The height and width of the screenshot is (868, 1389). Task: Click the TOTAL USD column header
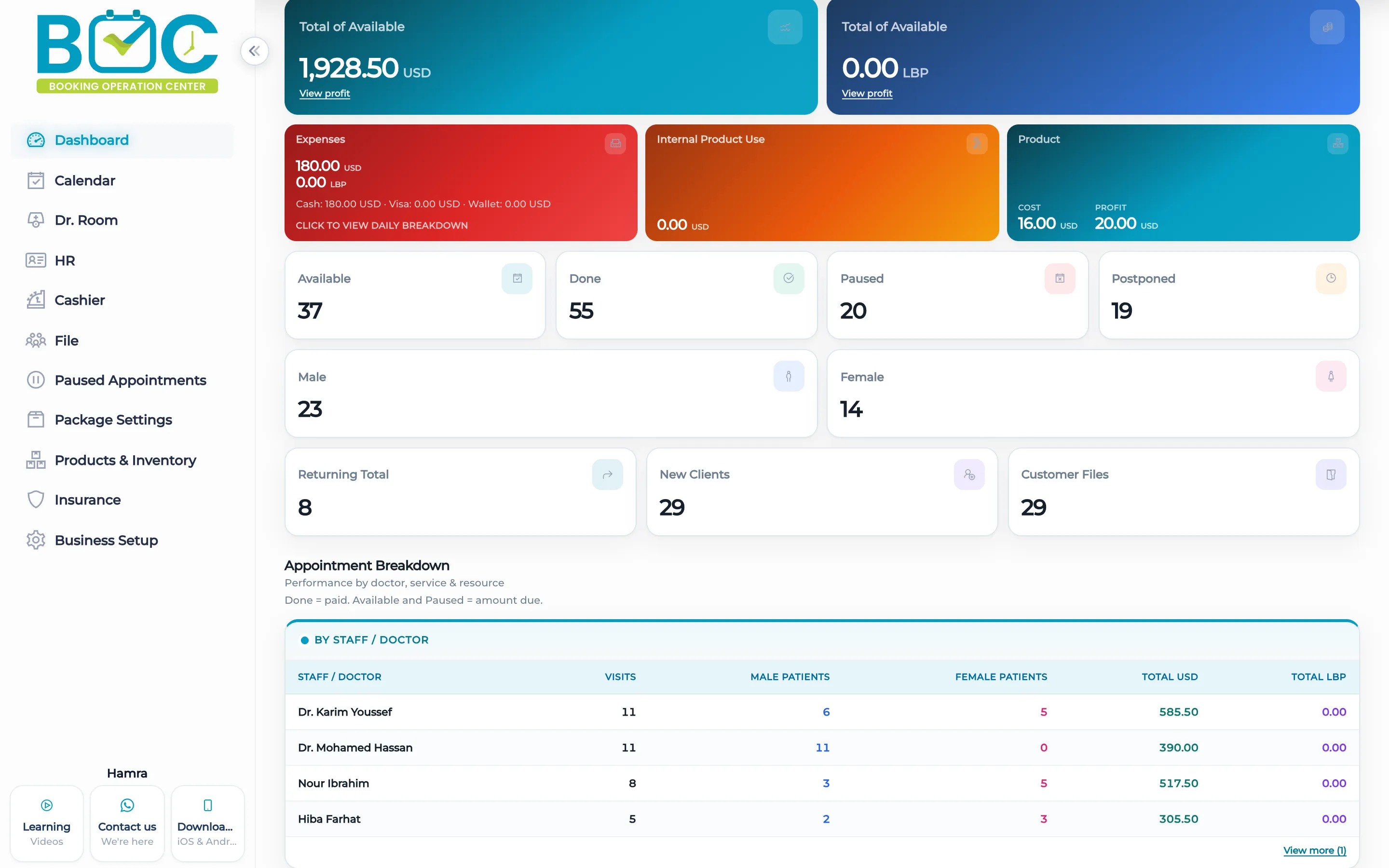click(1170, 677)
